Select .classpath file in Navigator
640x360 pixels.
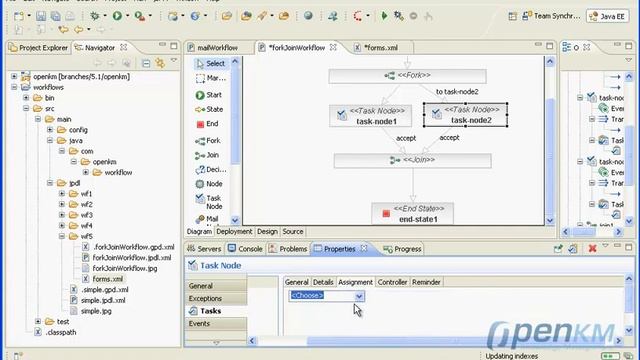pos(56,332)
